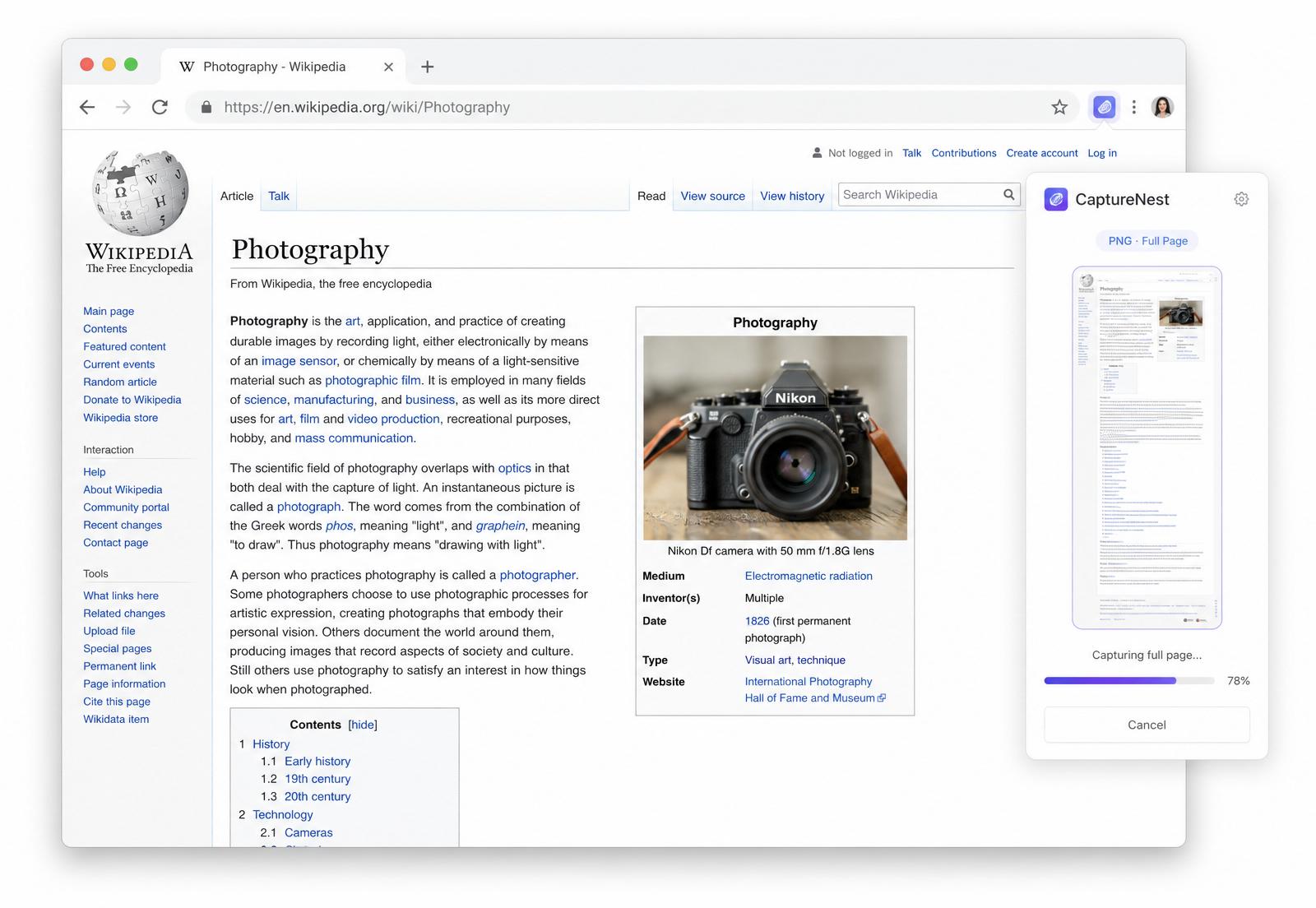Viewport: 1316px width, 908px height.
Task: Reload the page with the refresh icon
Action: [x=160, y=107]
